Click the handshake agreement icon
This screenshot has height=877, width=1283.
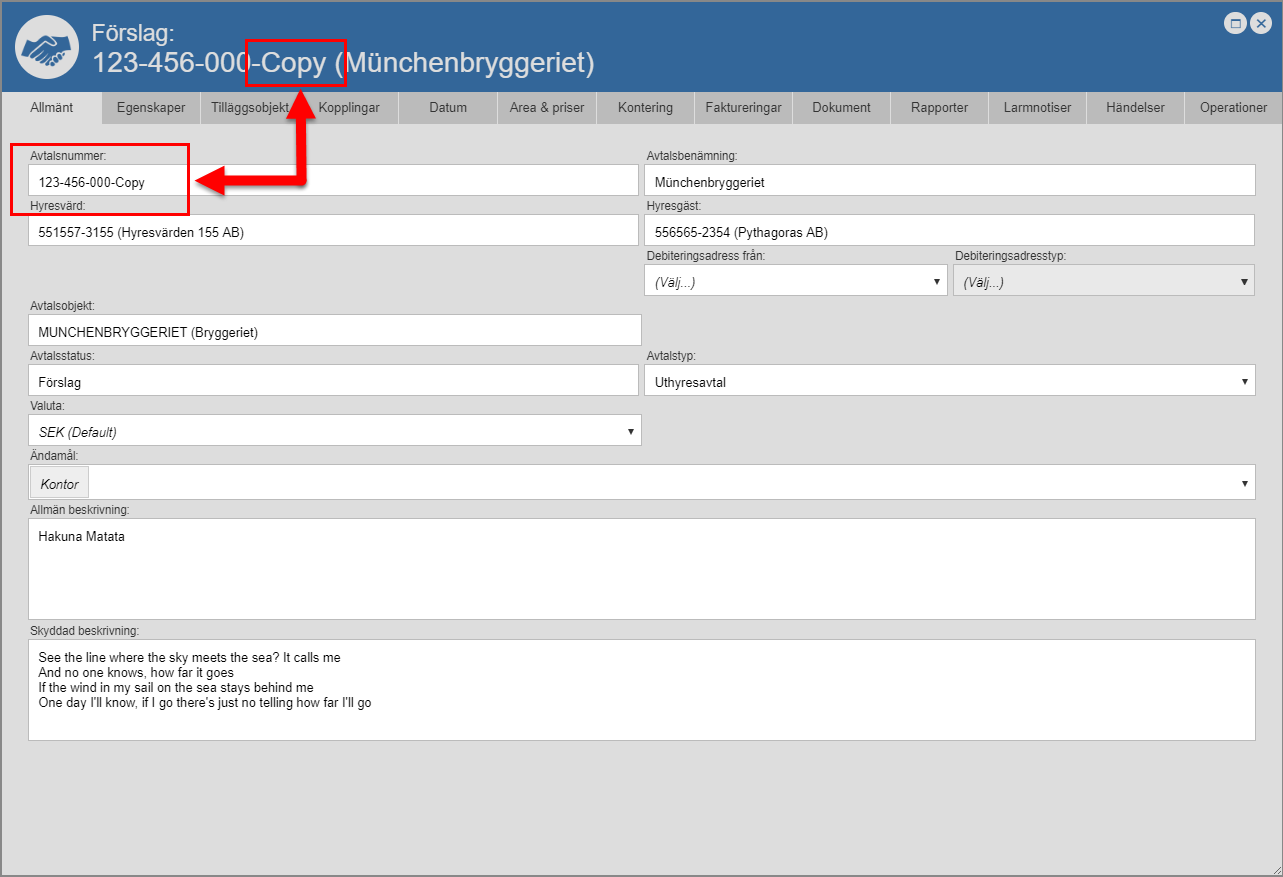48,49
